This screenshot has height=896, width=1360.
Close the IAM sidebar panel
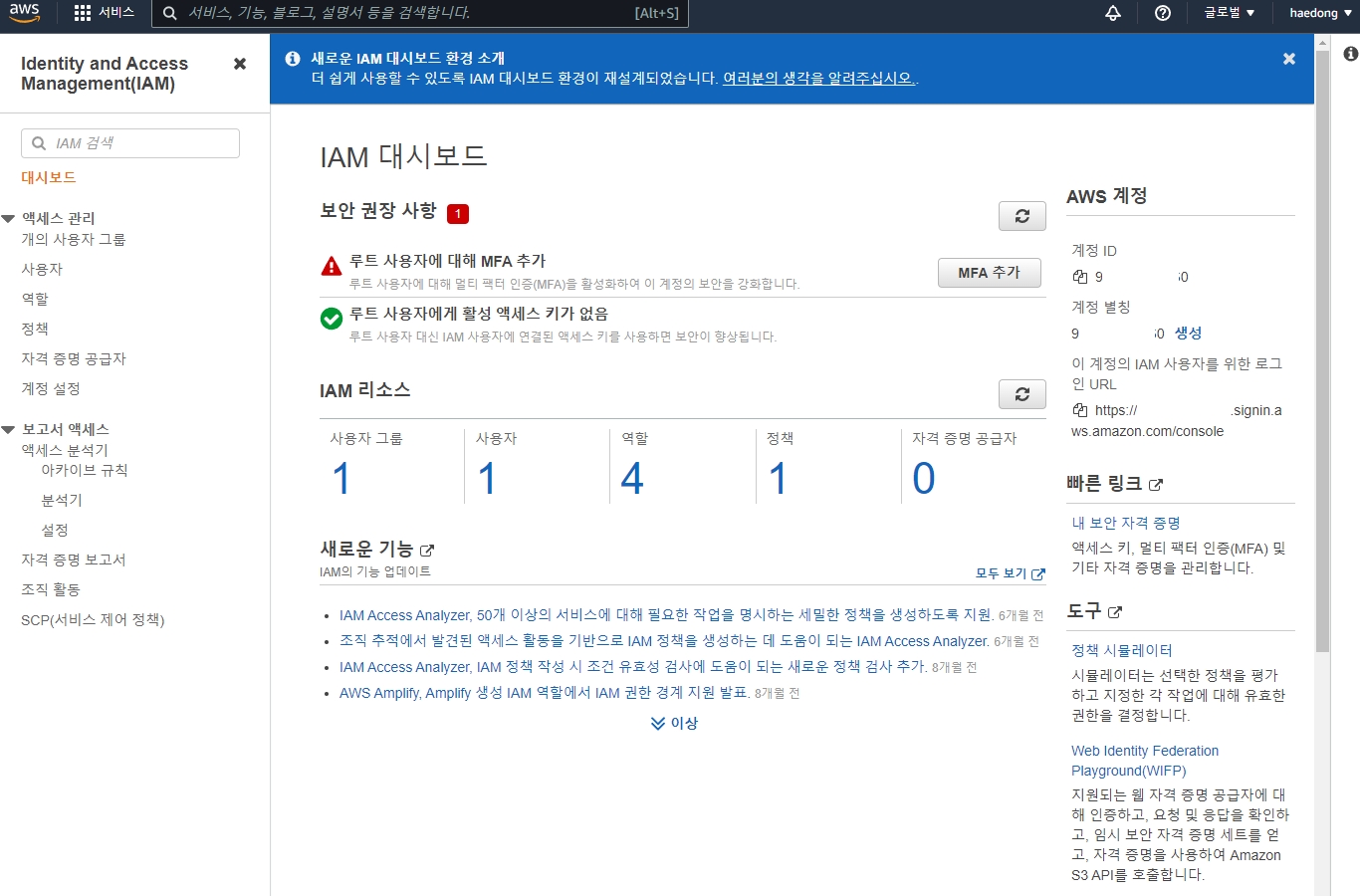tap(240, 64)
